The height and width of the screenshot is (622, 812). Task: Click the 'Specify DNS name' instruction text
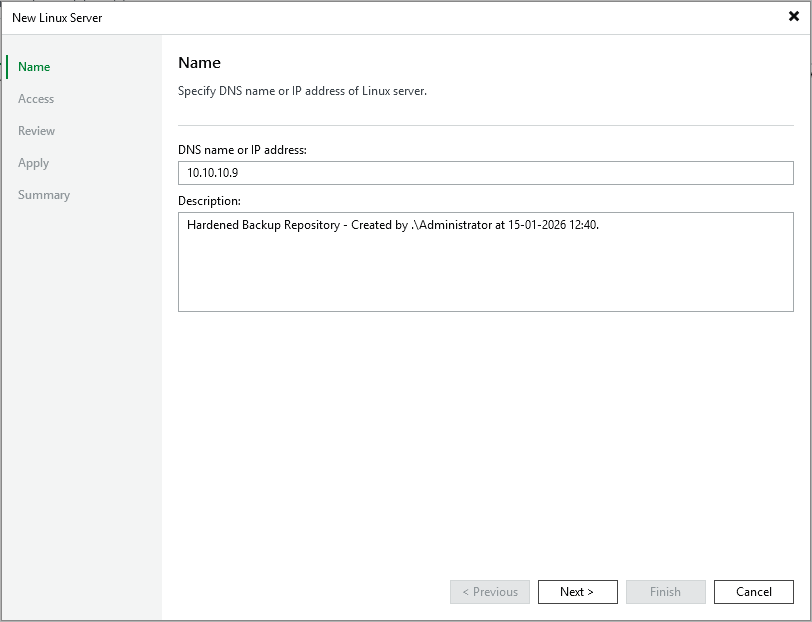302,91
